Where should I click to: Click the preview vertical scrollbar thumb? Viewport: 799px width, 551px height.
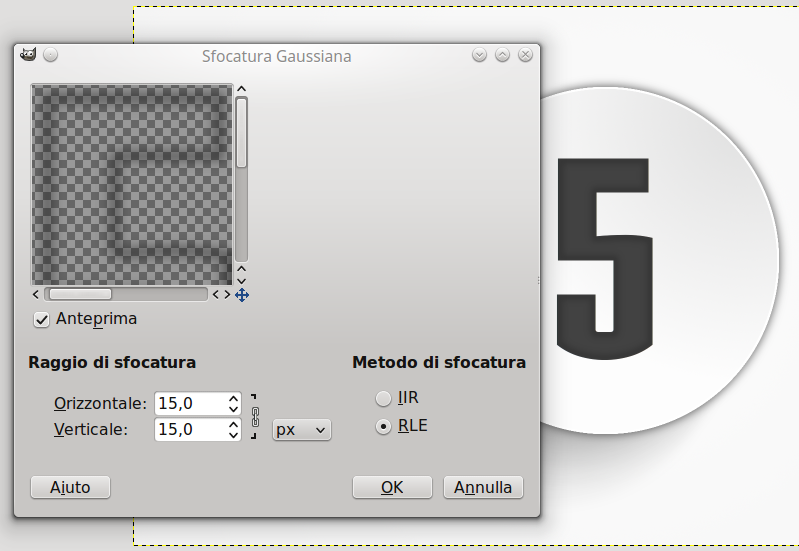pyautogui.click(x=242, y=133)
